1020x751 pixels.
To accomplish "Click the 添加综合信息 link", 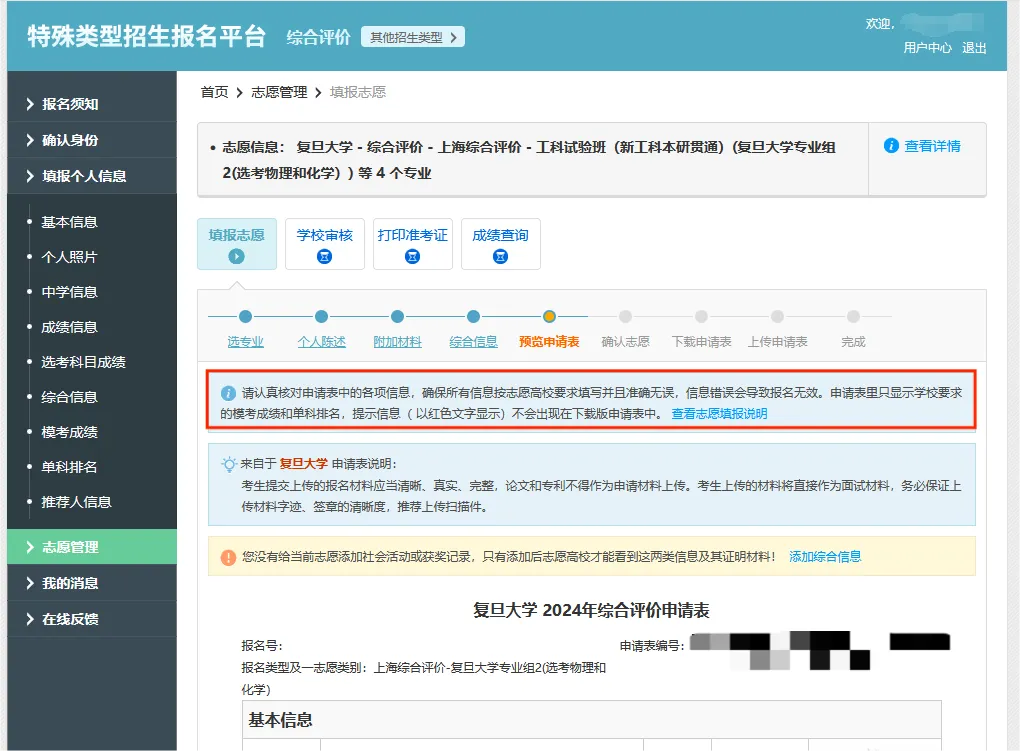I will [x=824, y=556].
